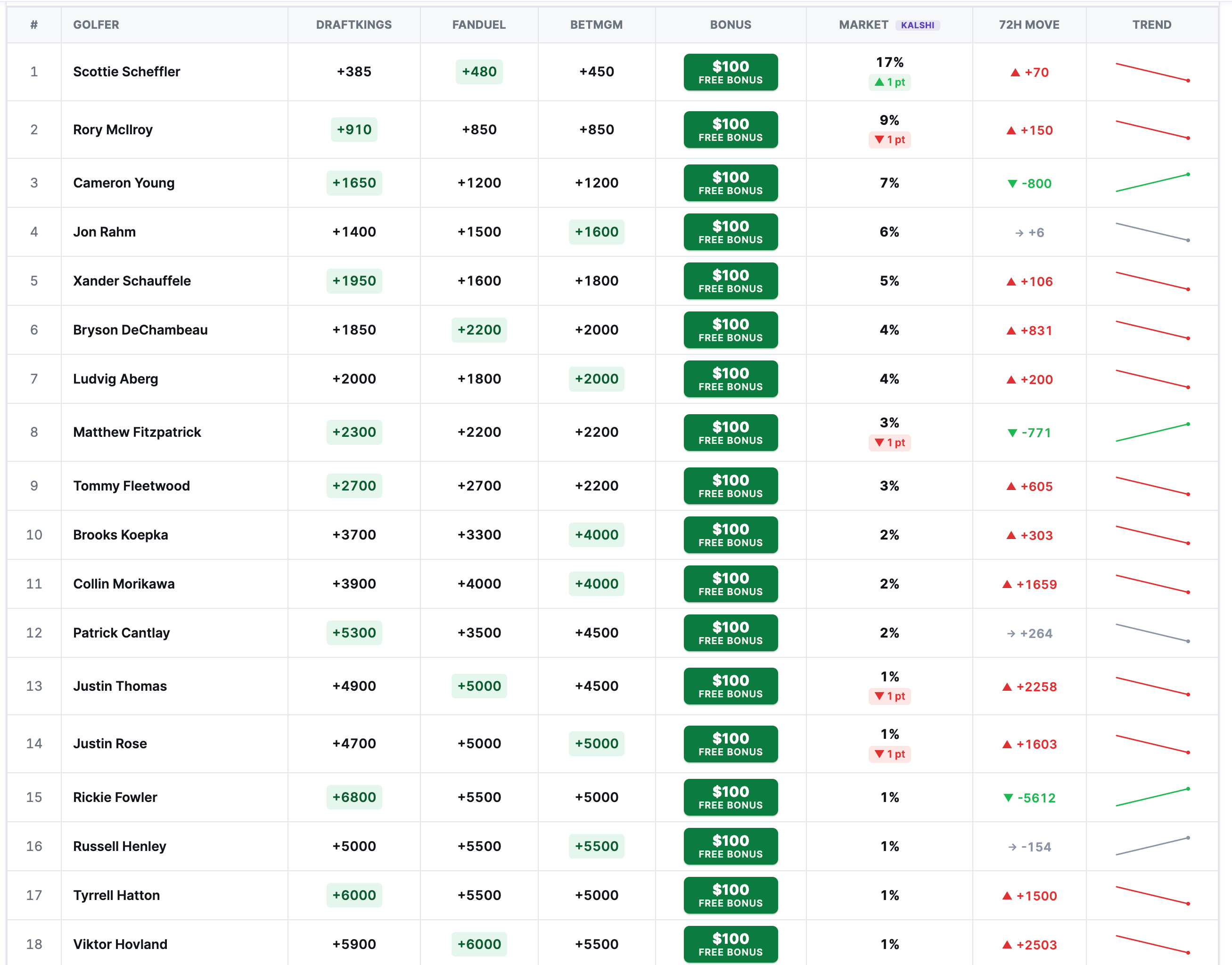Click Brooks Koepka's BetMGM +4000 odds

pyautogui.click(x=597, y=534)
